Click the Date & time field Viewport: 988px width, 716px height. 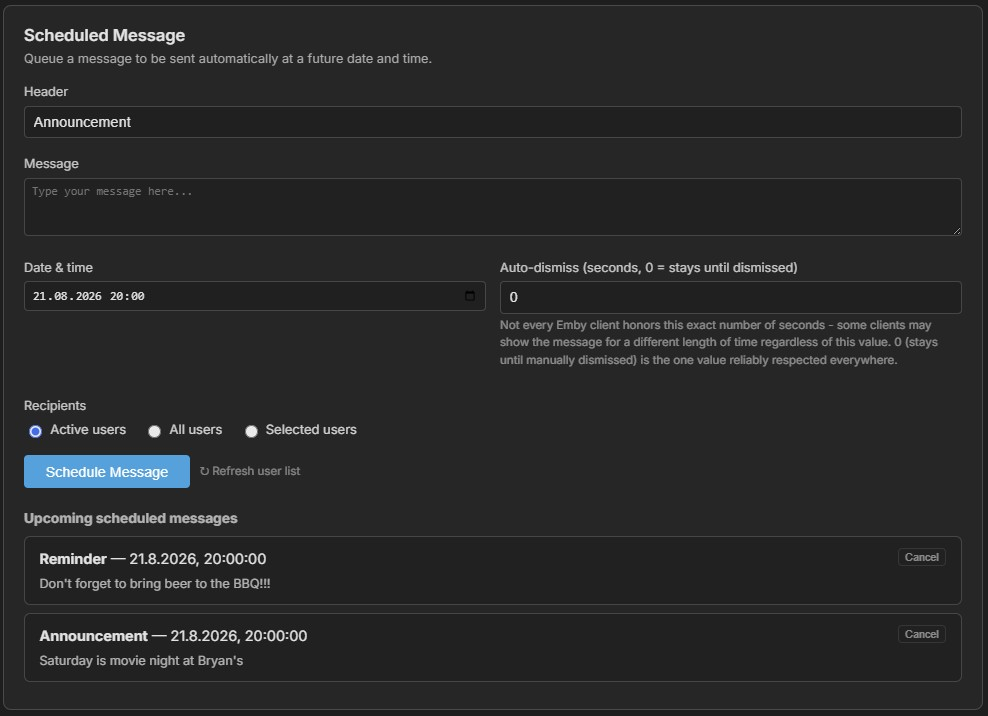(255, 296)
